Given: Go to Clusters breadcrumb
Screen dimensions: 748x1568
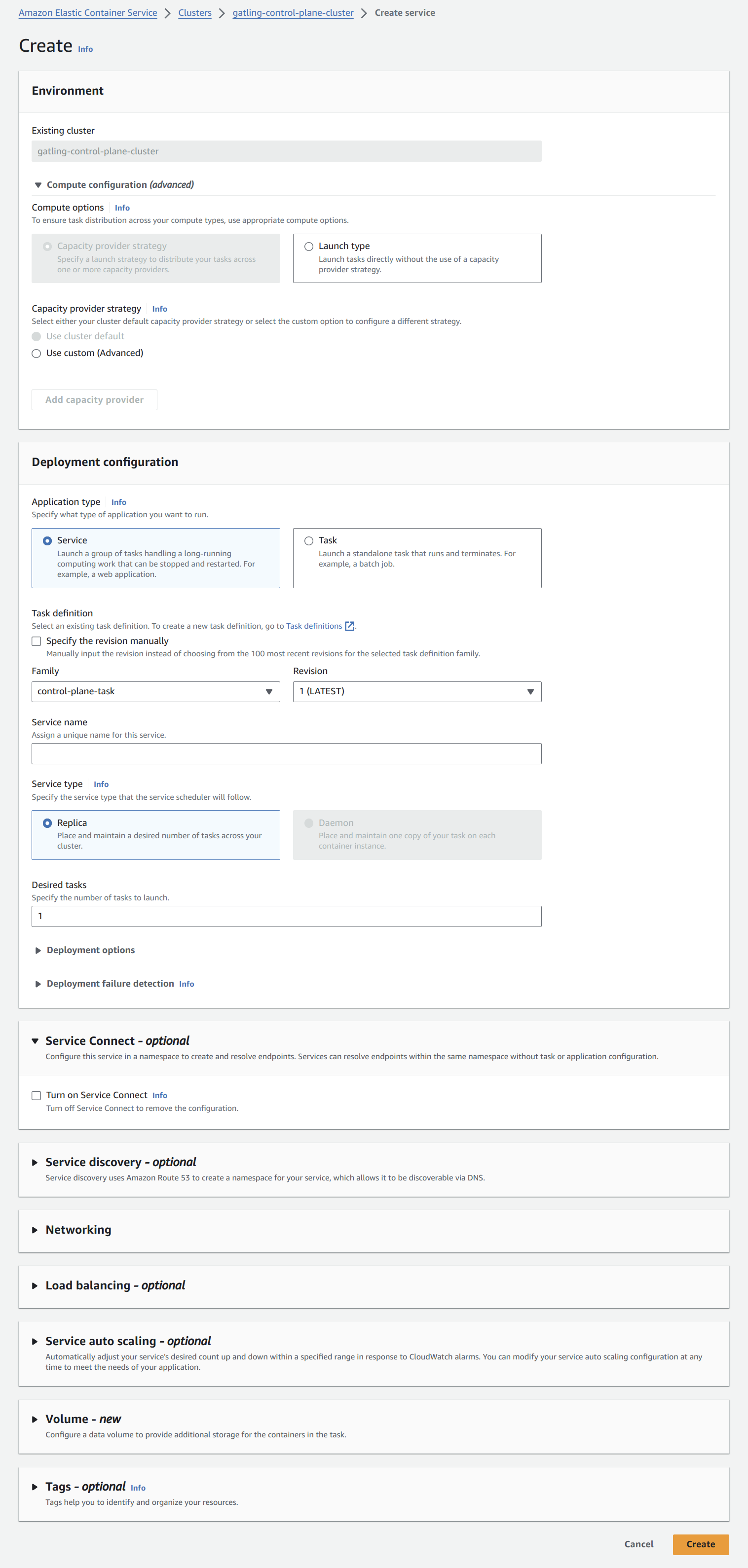Looking at the screenshot, I should tap(195, 13).
